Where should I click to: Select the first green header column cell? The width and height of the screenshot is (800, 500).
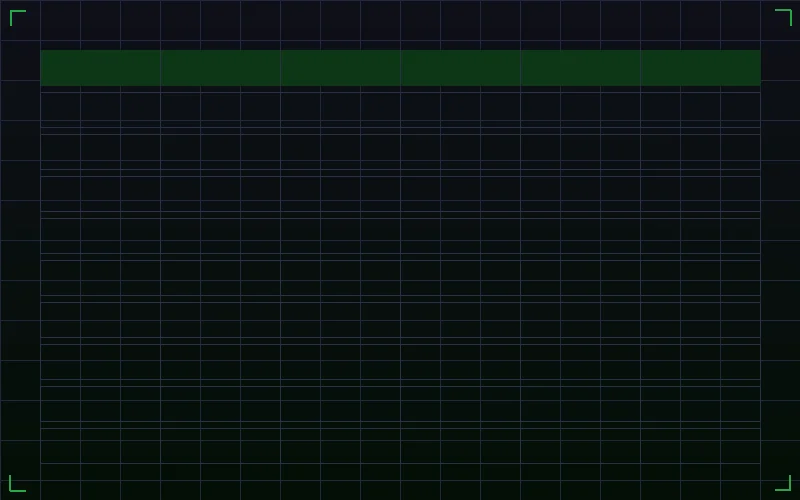tap(100, 68)
